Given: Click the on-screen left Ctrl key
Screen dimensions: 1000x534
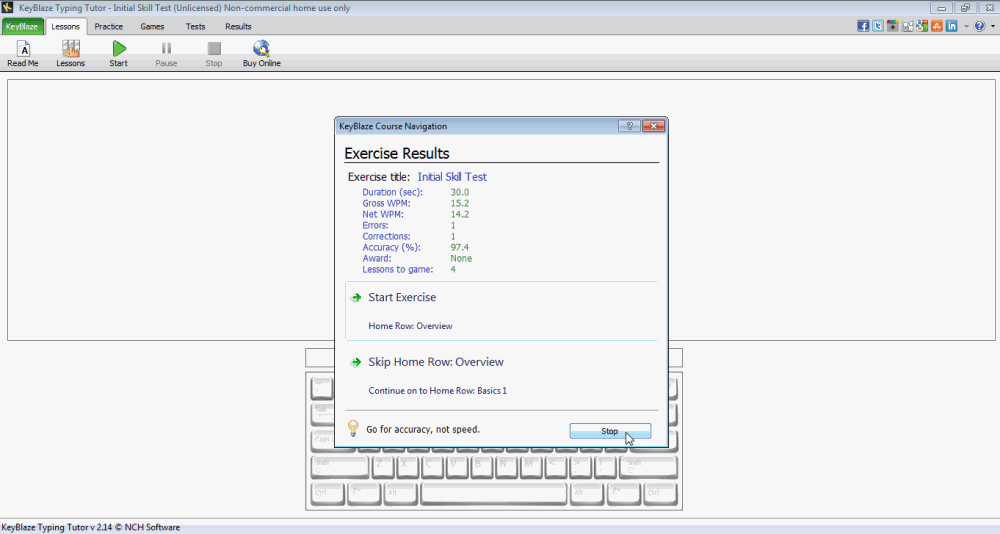Looking at the screenshot, I should pos(328,494).
